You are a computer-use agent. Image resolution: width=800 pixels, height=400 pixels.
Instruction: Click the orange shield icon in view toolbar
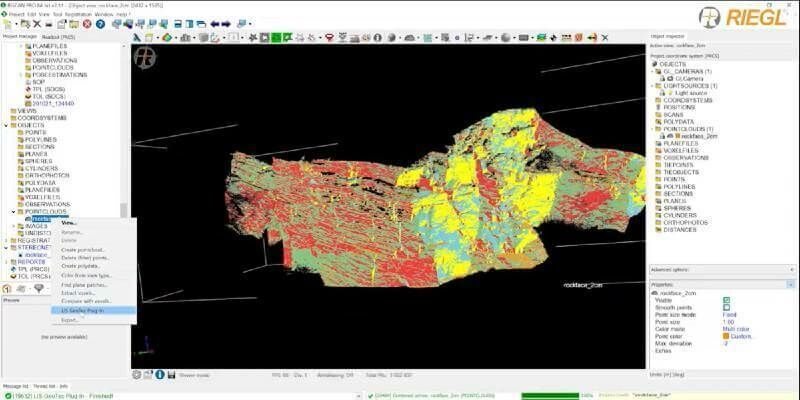(x=579, y=37)
